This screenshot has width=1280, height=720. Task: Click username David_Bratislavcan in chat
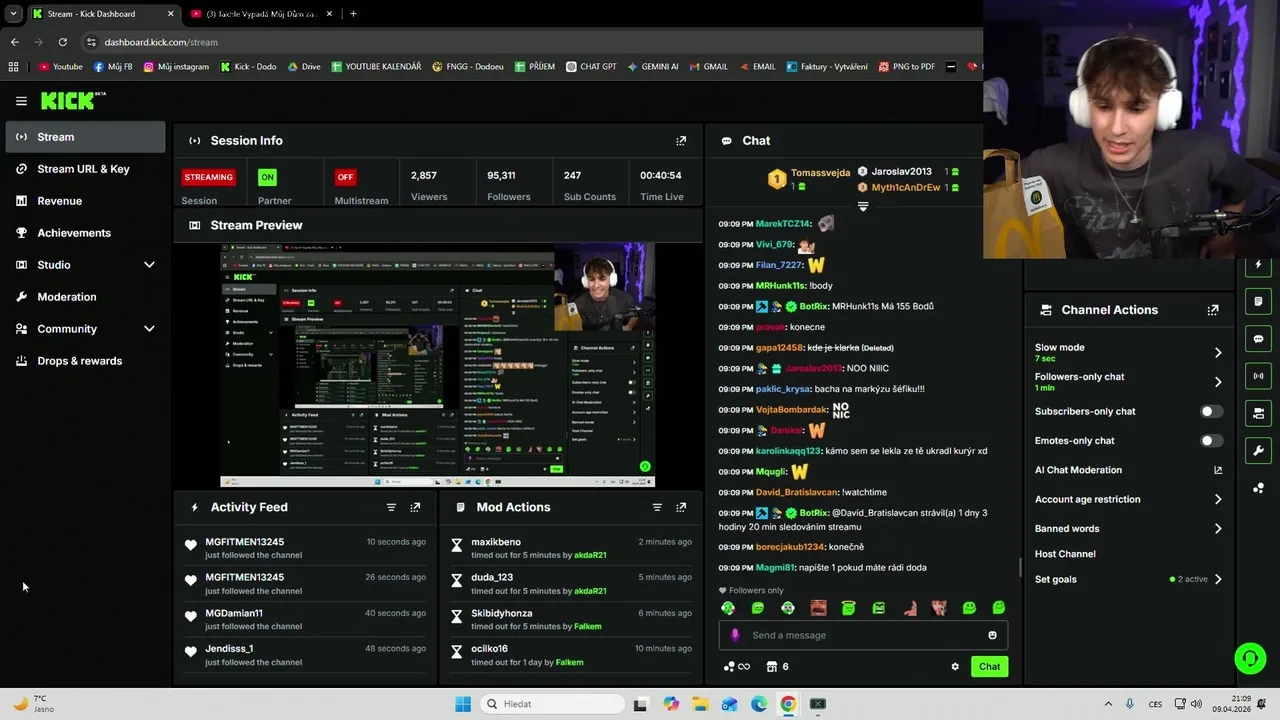point(796,492)
